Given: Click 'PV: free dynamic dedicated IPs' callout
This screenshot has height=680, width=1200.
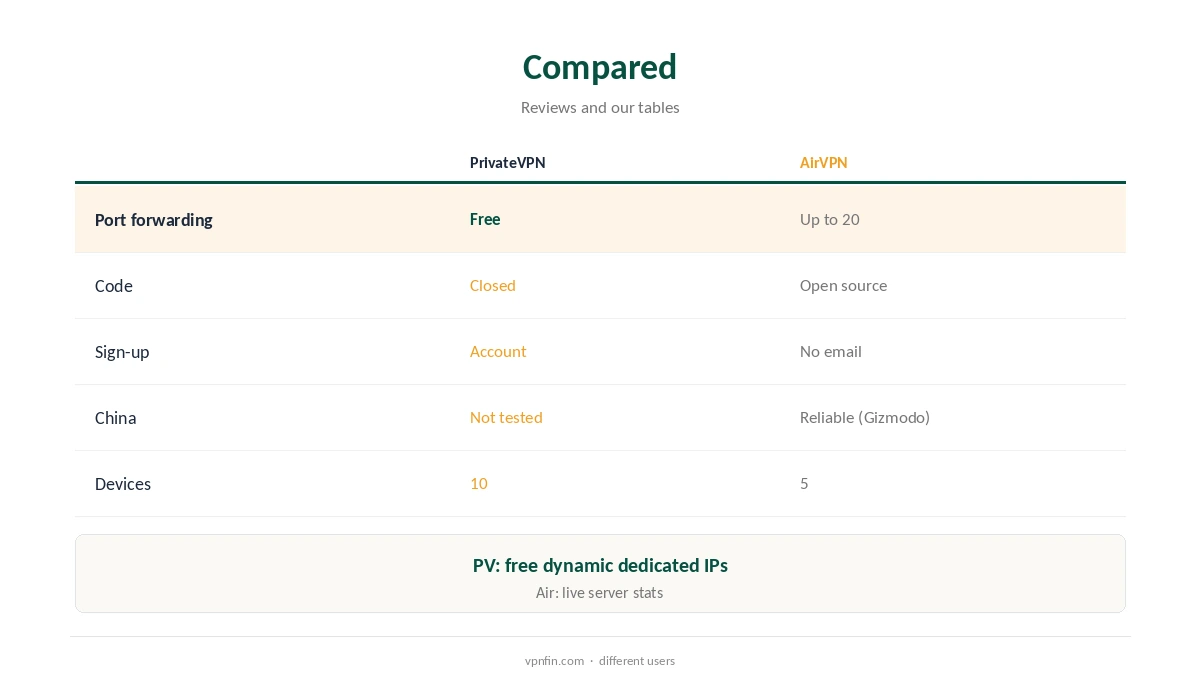Looking at the screenshot, I should pyautogui.click(x=600, y=565).
